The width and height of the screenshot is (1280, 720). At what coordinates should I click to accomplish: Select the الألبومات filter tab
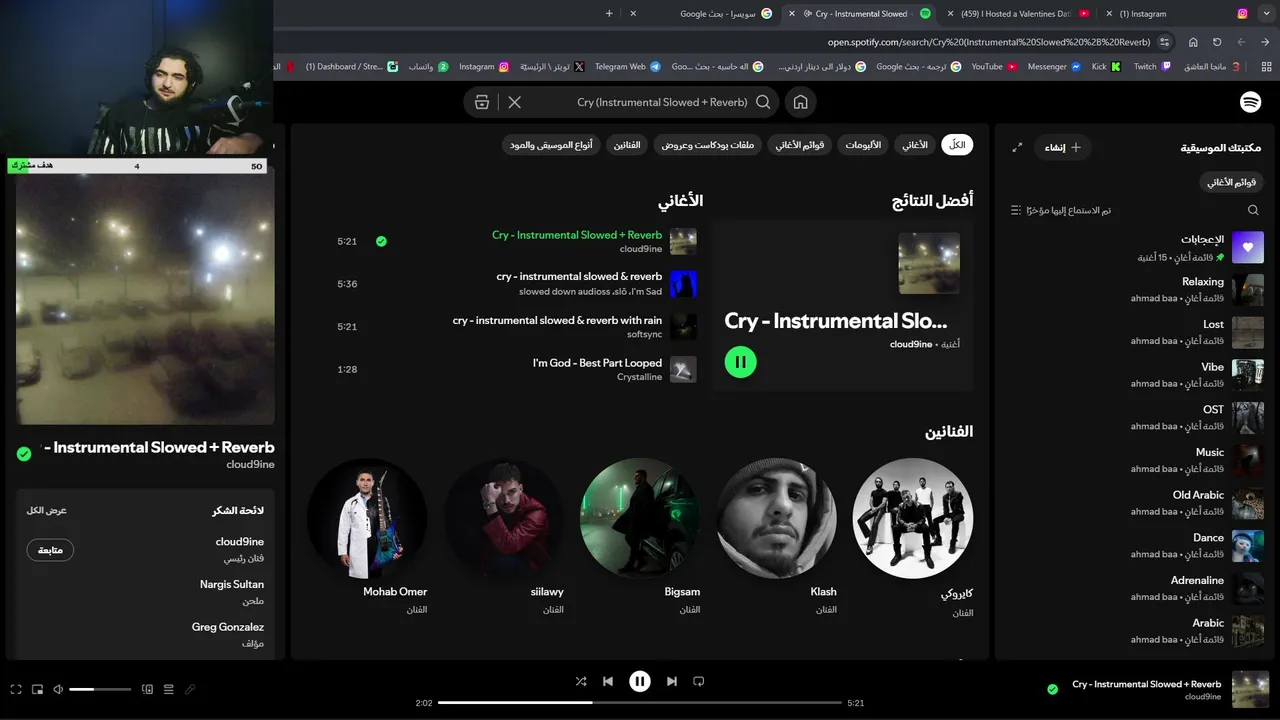[x=863, y=145]
